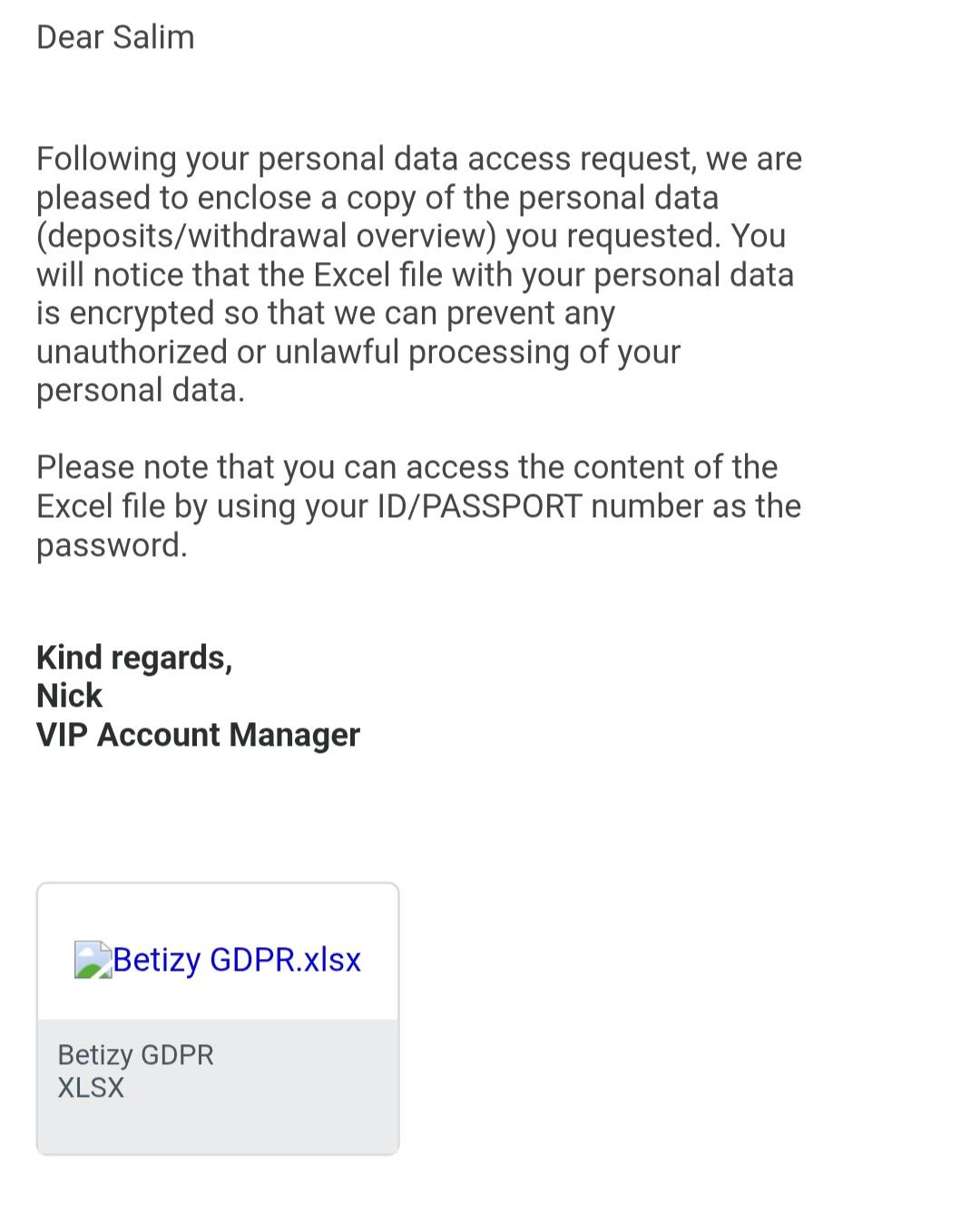Click the sender name Nick

[69, 696]
